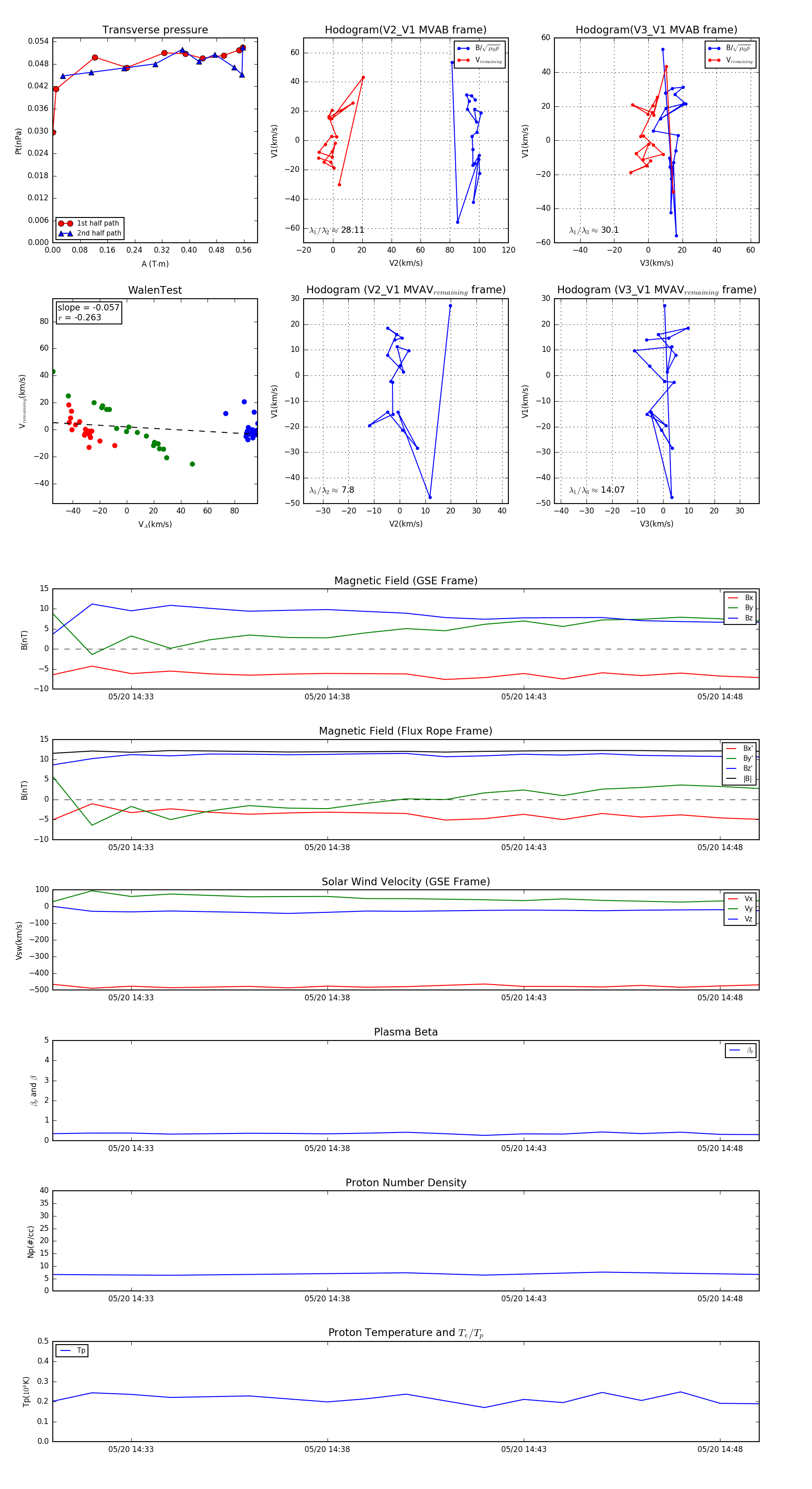Click 'Proton Number Density' plot title
812x1489 pixels.
pyautogui.click(x=406, y=1183)
